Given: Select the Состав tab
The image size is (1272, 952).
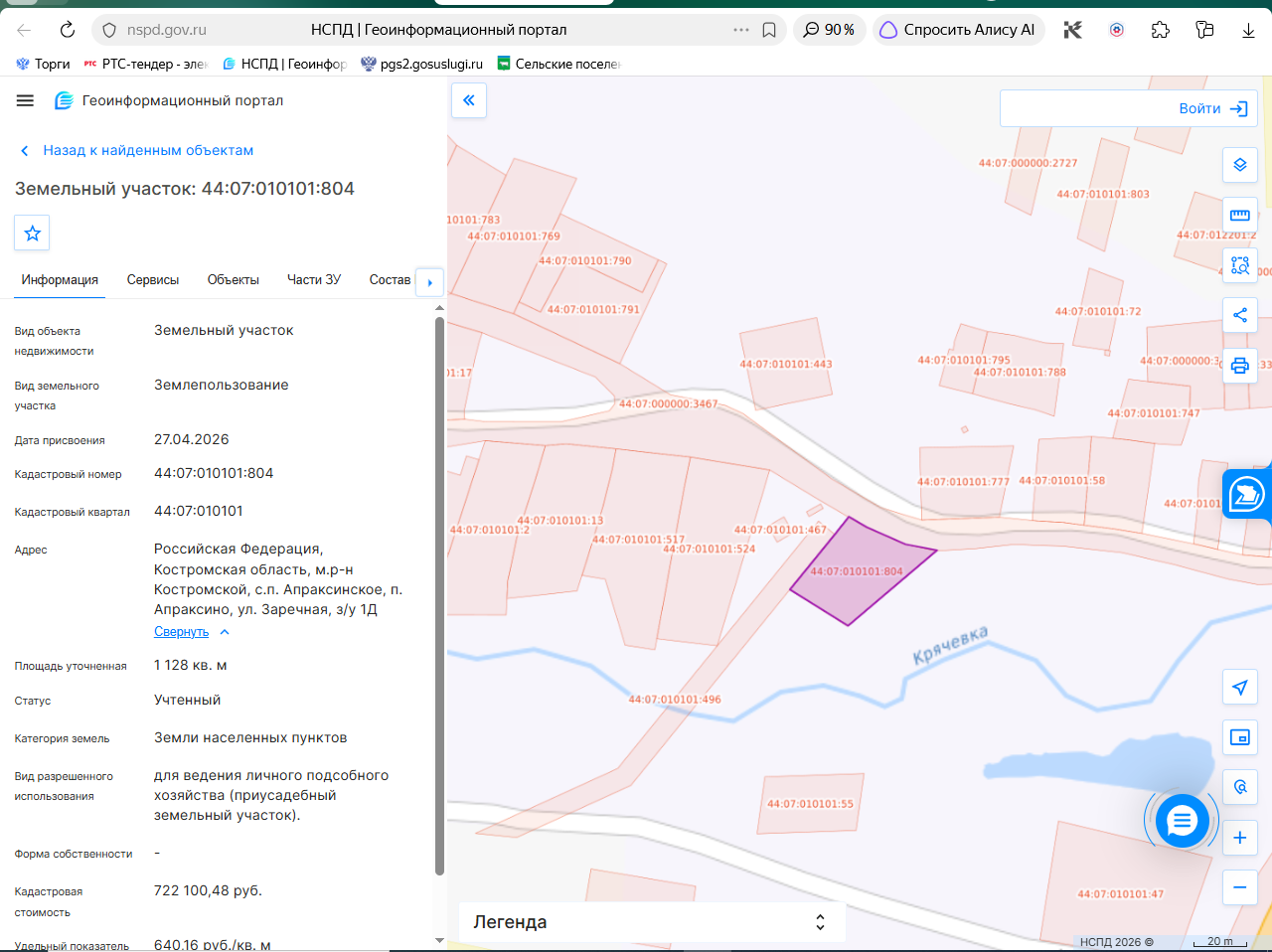Looking at the screenshot, I should [x=390, y=280].
